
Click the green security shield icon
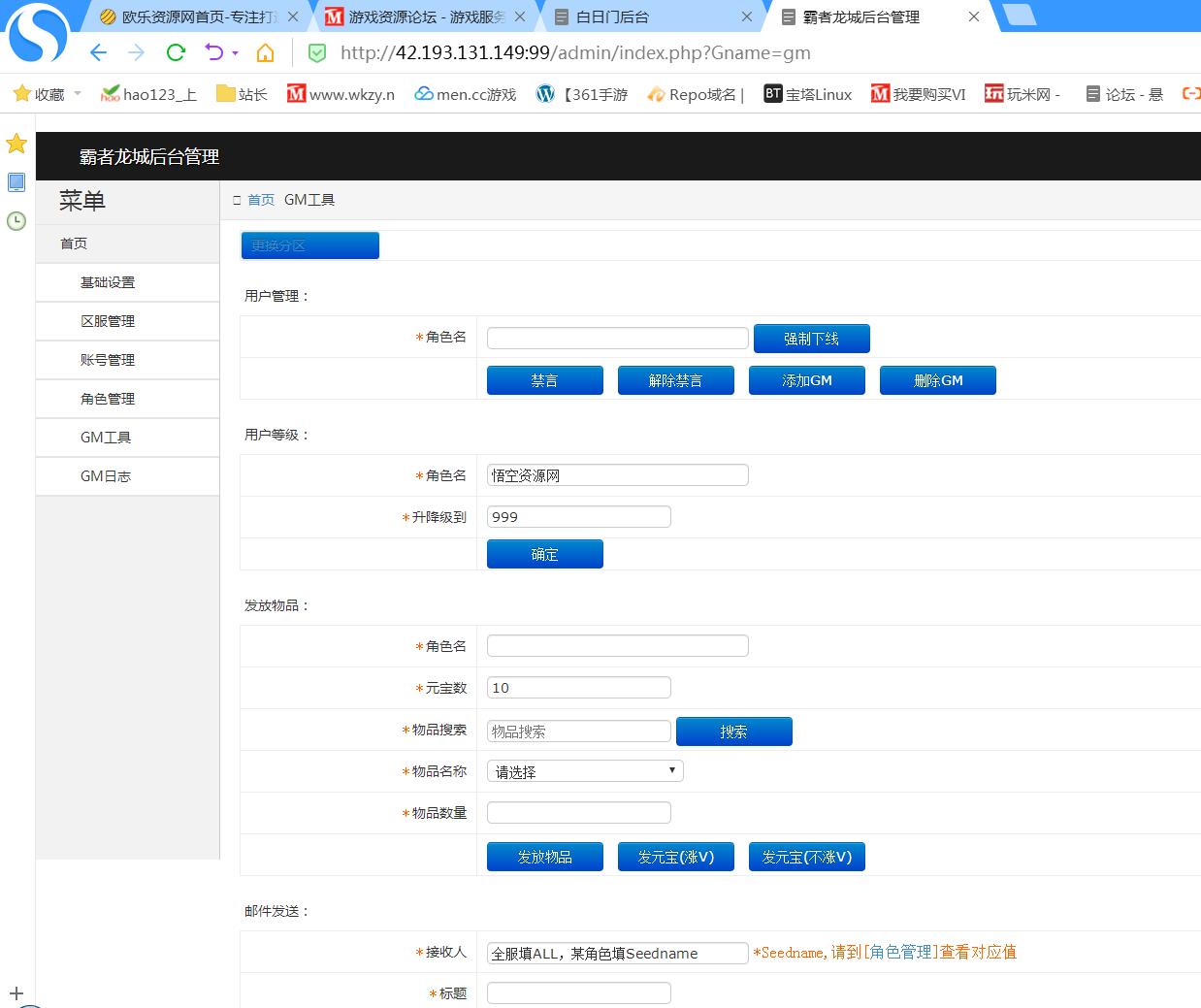pos(317,52)
